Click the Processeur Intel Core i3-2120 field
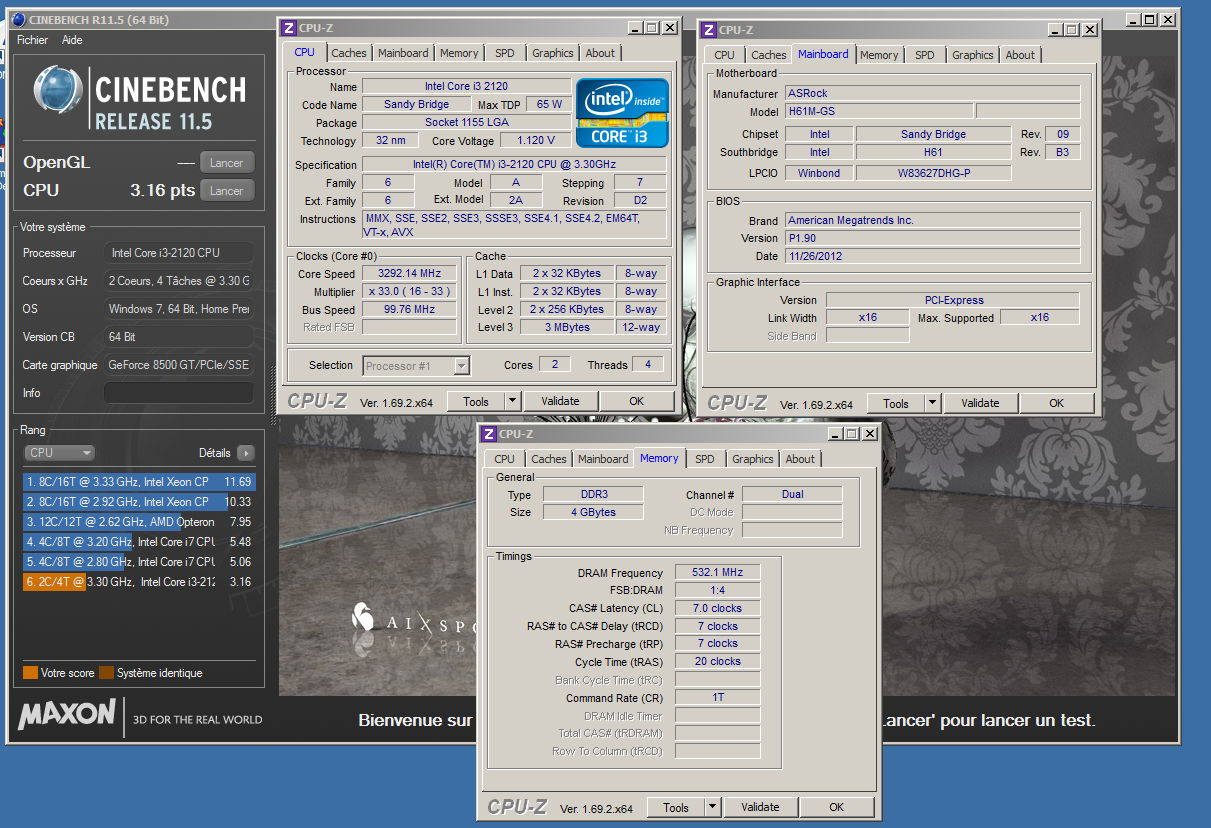 179,253
